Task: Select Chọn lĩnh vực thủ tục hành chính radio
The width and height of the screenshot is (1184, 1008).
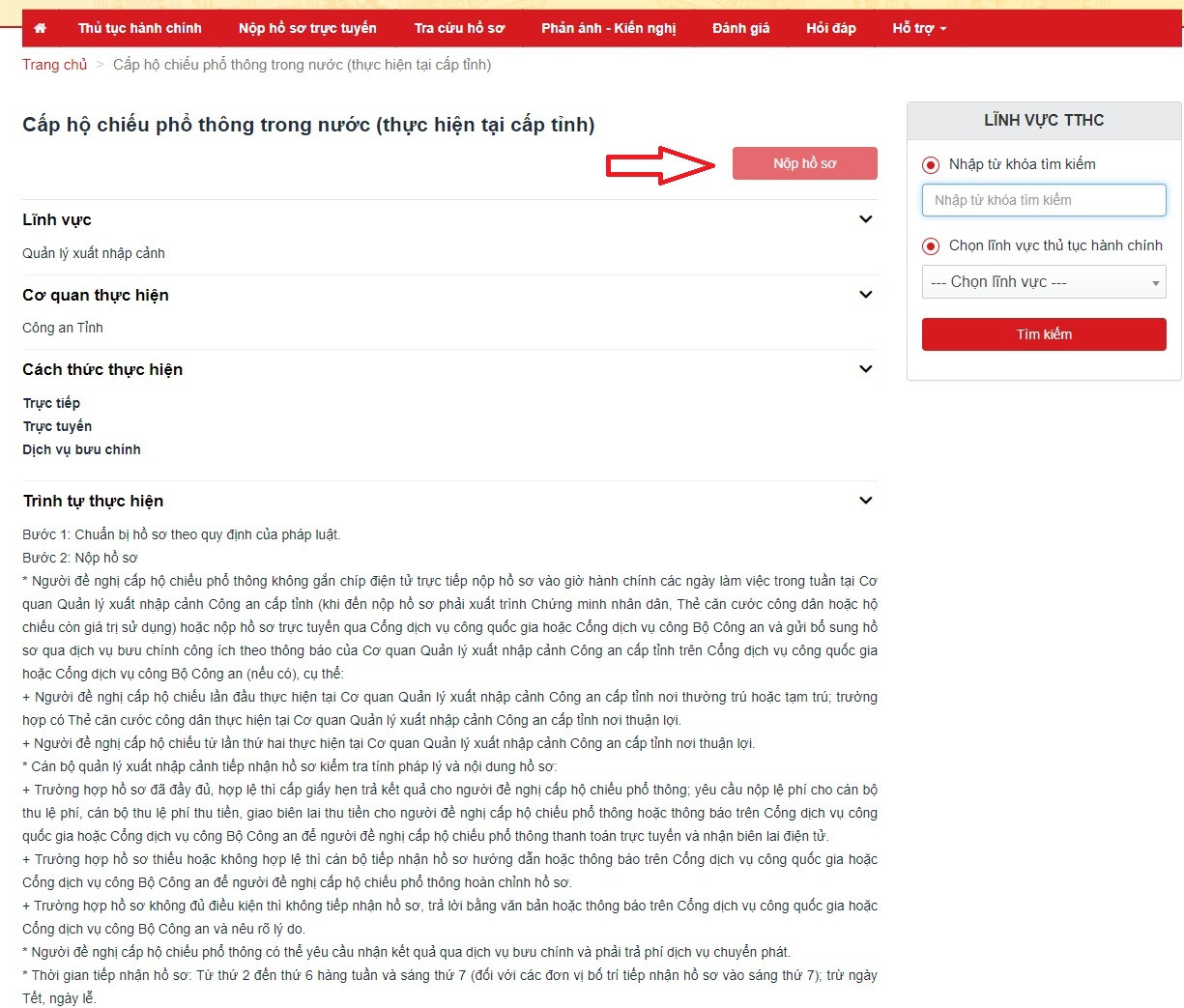Action: click(931, 246)
